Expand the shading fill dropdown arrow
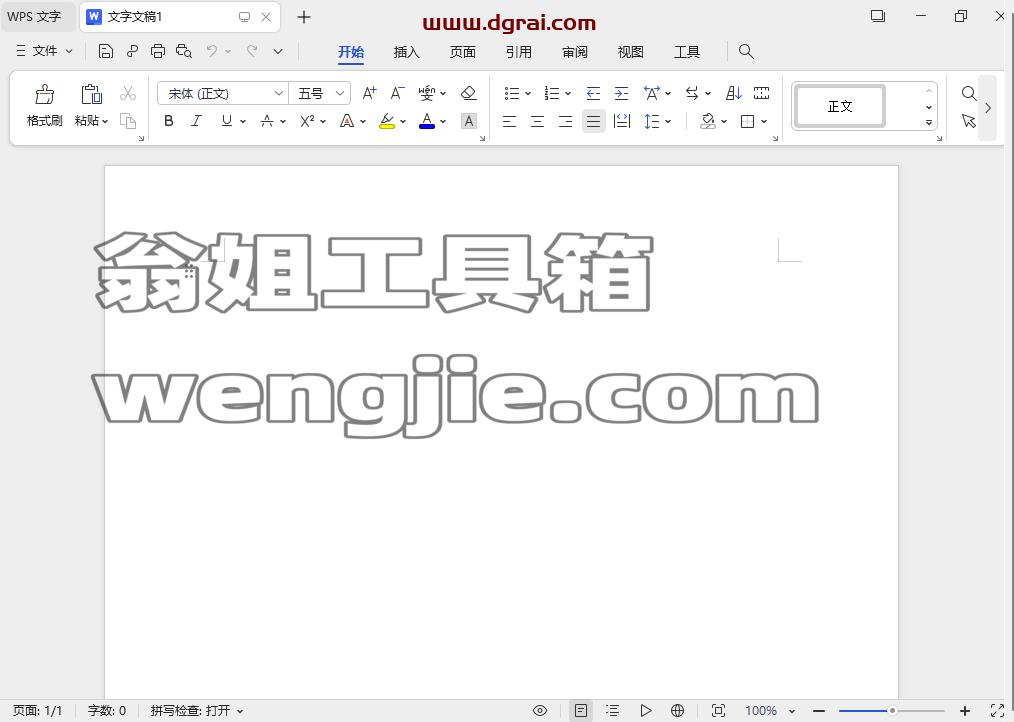The height and width of the screenshot is (722, 1014). (724, 121)
